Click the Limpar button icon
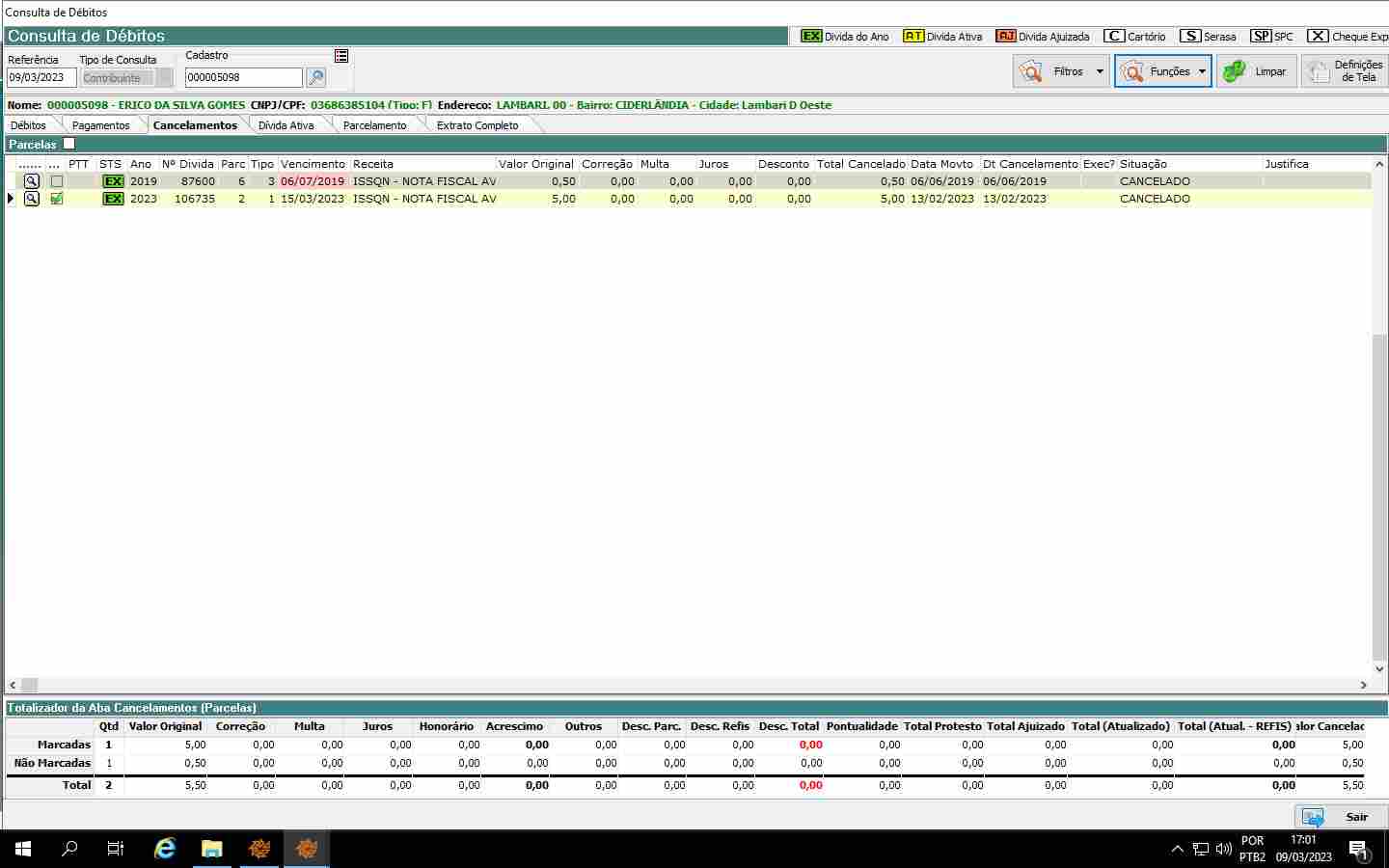Screen dimensions: 1389x868 pos(1235,71)
